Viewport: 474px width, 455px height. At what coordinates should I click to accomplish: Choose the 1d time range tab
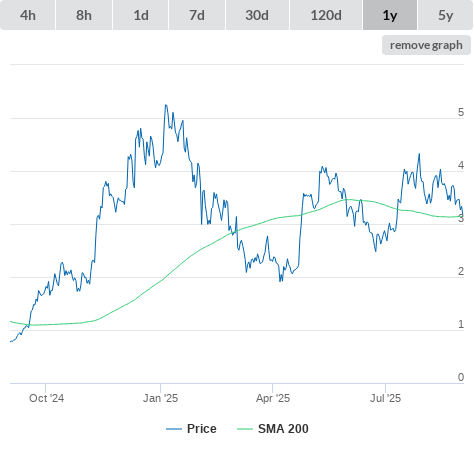coord(141,15)
